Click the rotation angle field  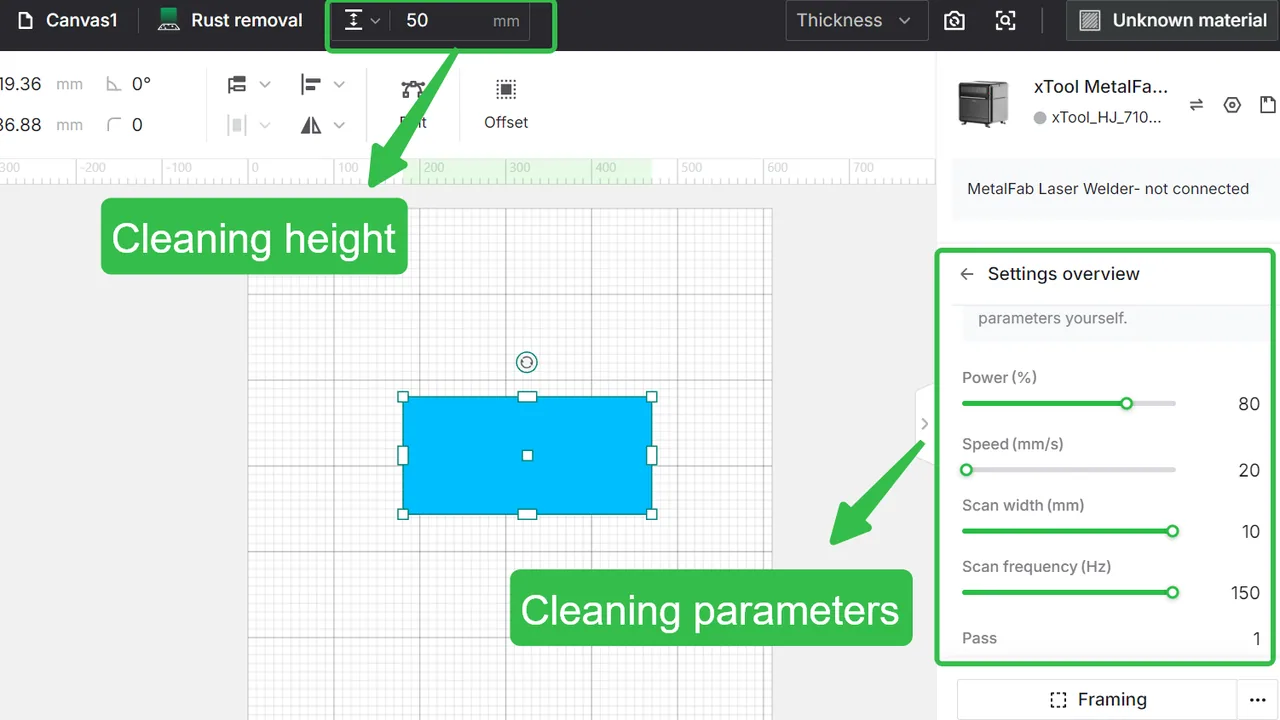click(141, 84)
